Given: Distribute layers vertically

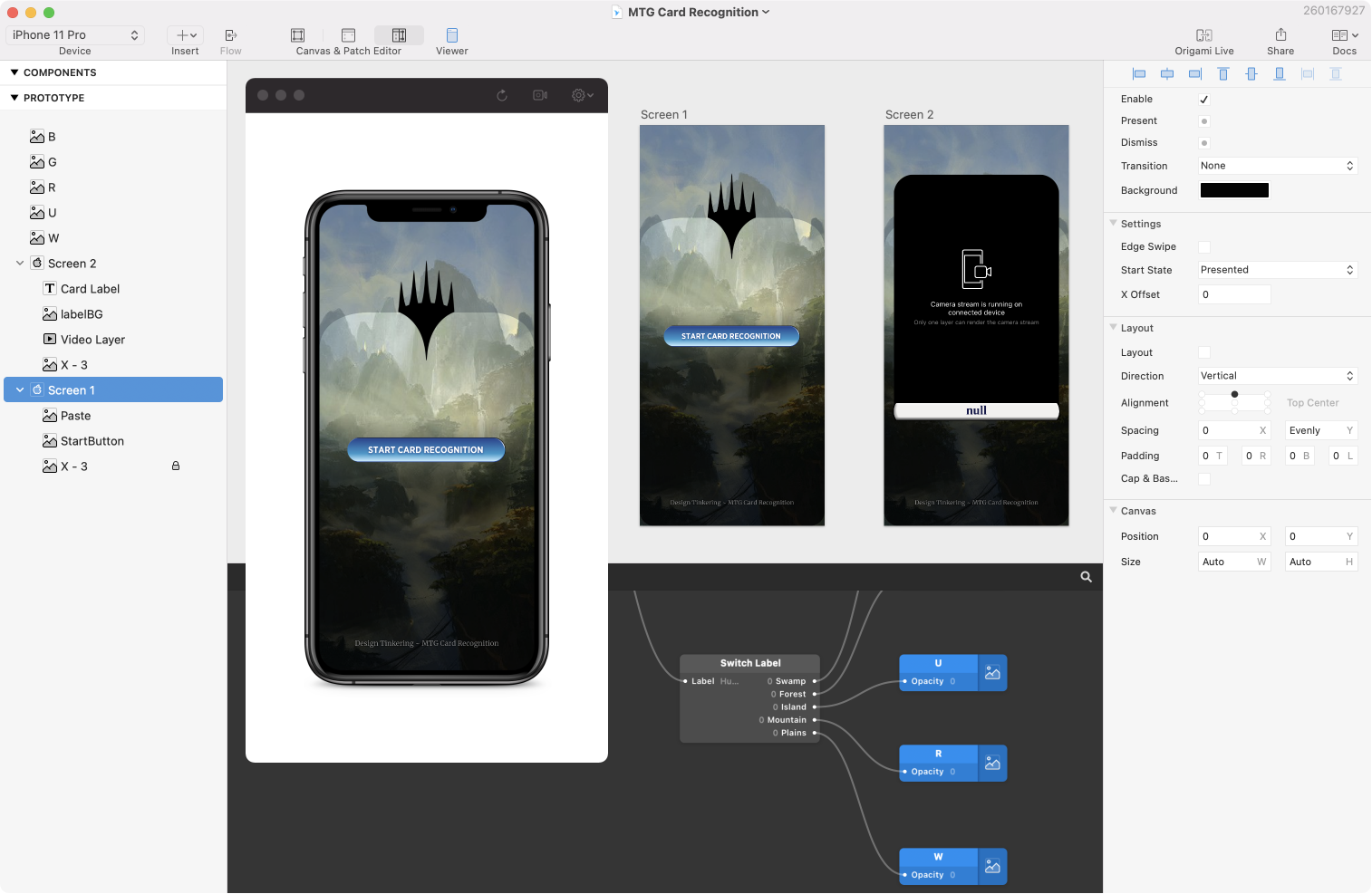Looking at the screenshot, I should (1336, 74).
